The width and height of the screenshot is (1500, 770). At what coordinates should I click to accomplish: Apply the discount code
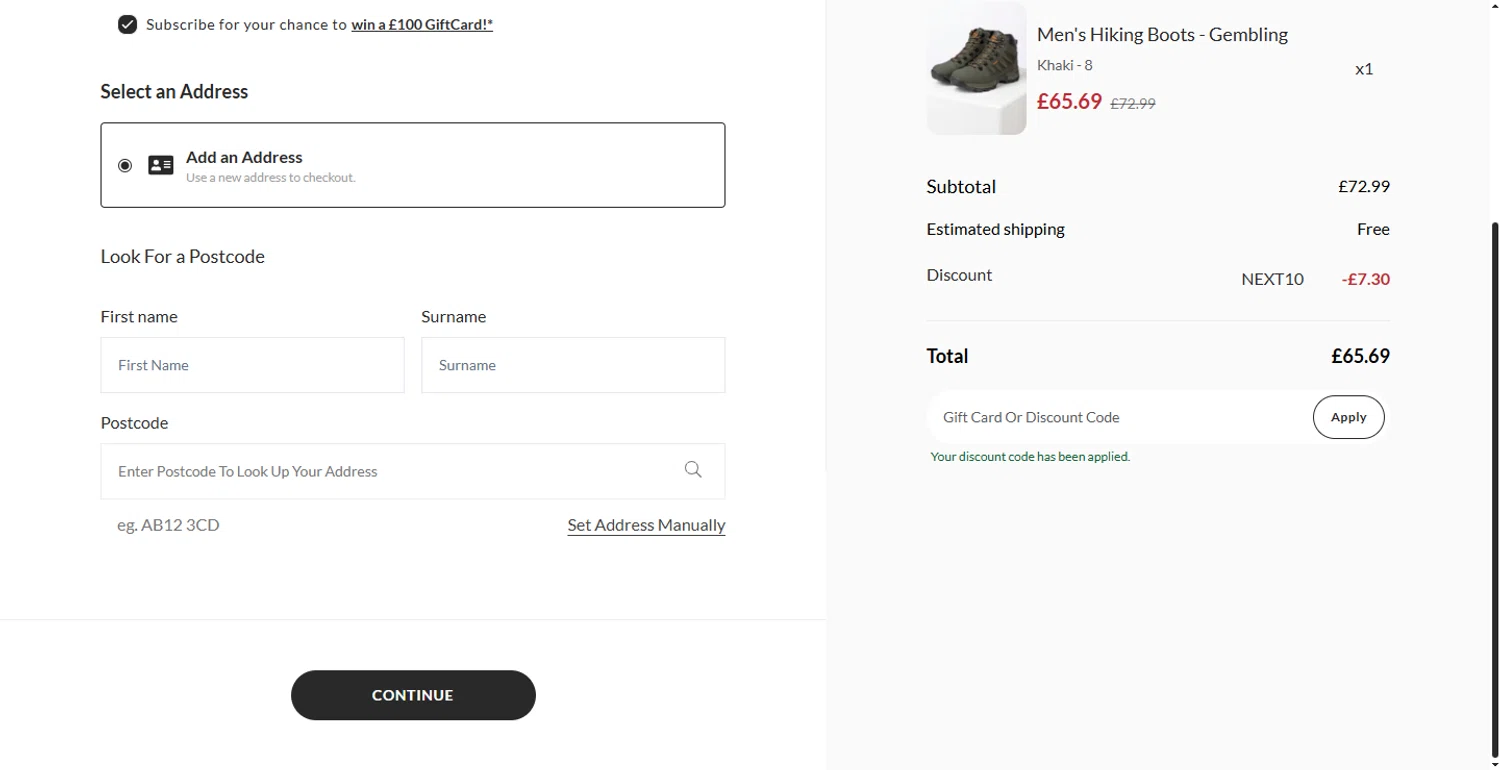(x=1348, y=417)
